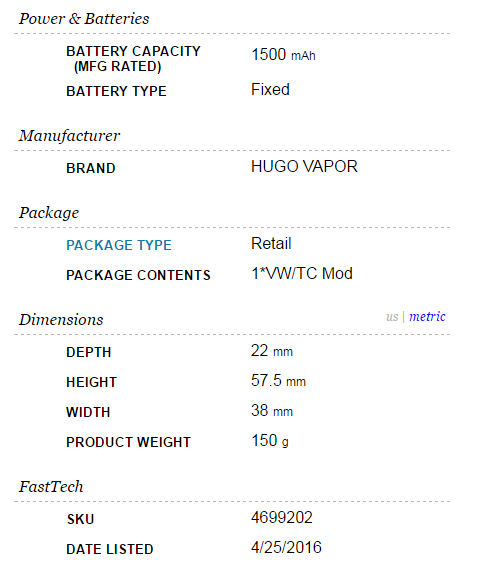Select the 1500 mAh battery capacity value
This screenshot has height=588, width=488.
coord(283,55)
